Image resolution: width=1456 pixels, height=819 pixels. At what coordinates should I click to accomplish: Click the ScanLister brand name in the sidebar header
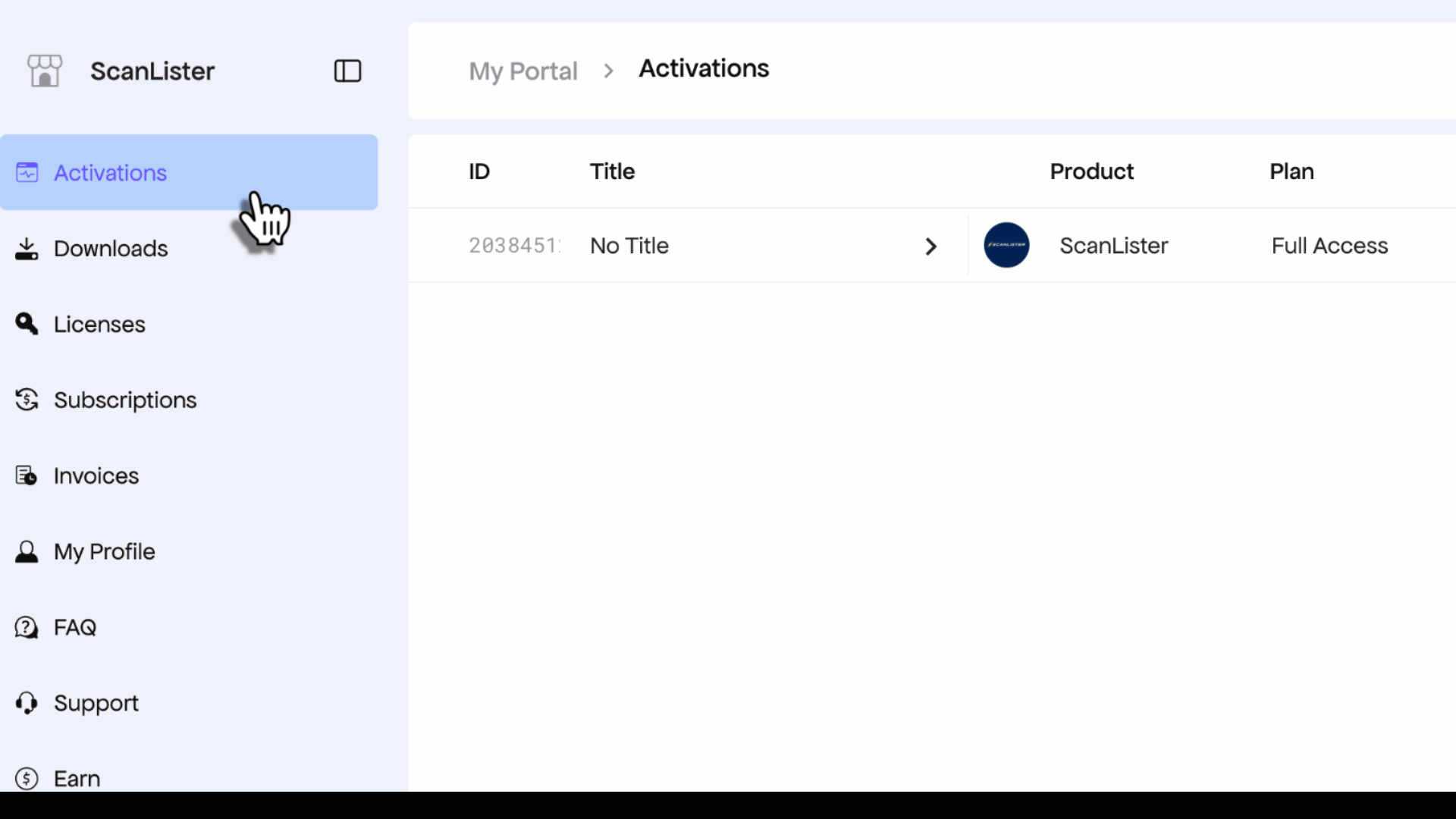click(152, 71)
